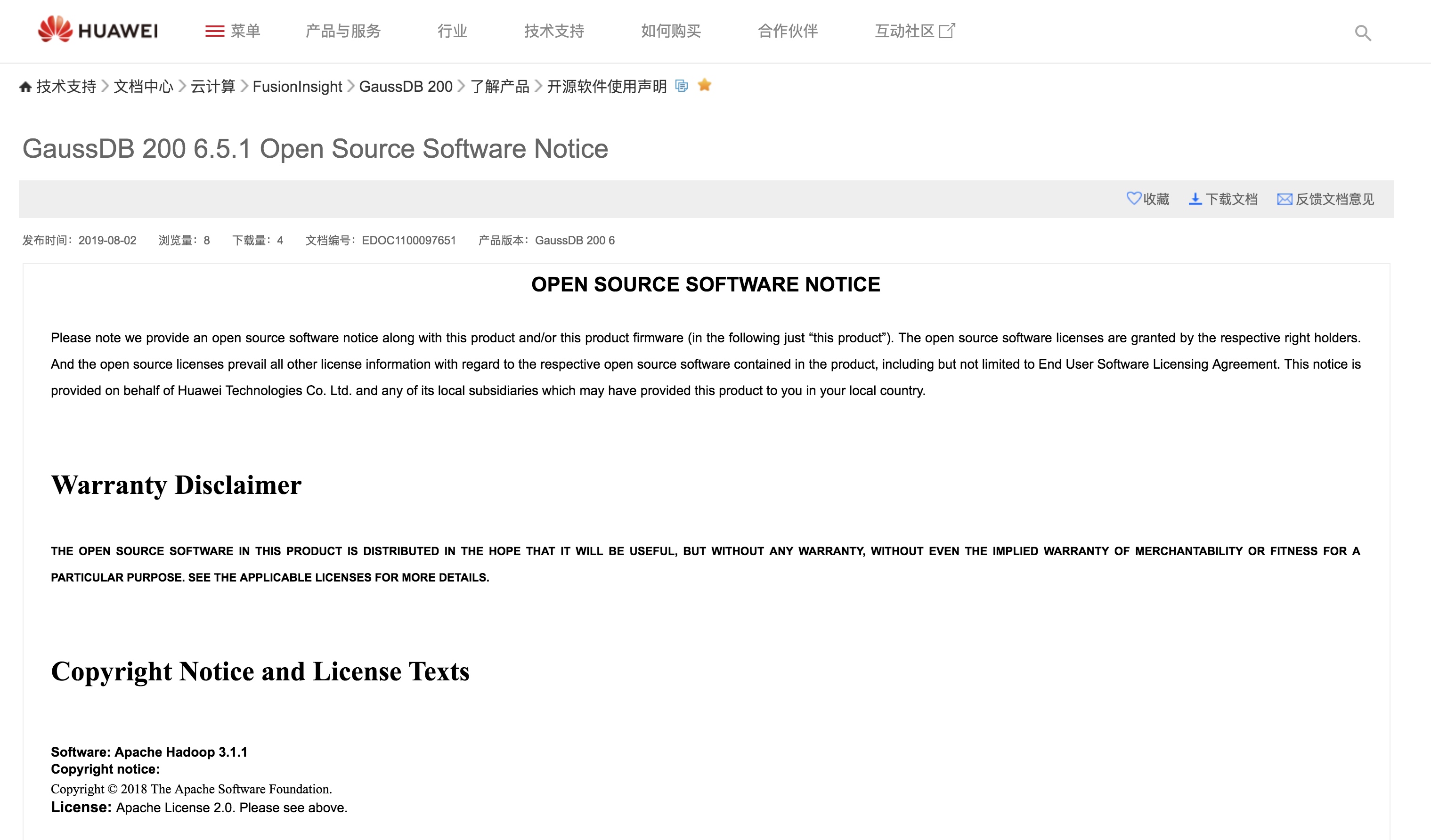The width and height of the screenshot is (1431, 840).
Task: Click the heart 收藏 icon
Action: coord(1133,198)
